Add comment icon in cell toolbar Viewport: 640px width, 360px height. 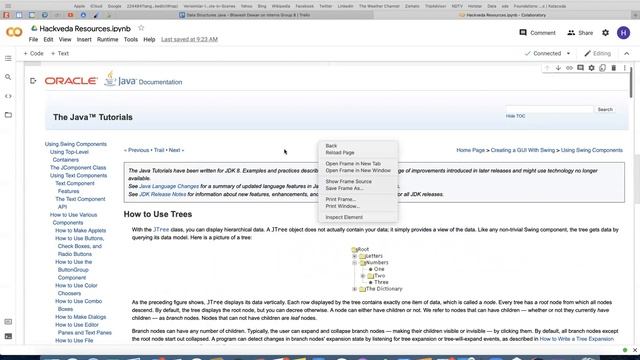(580, 68)
